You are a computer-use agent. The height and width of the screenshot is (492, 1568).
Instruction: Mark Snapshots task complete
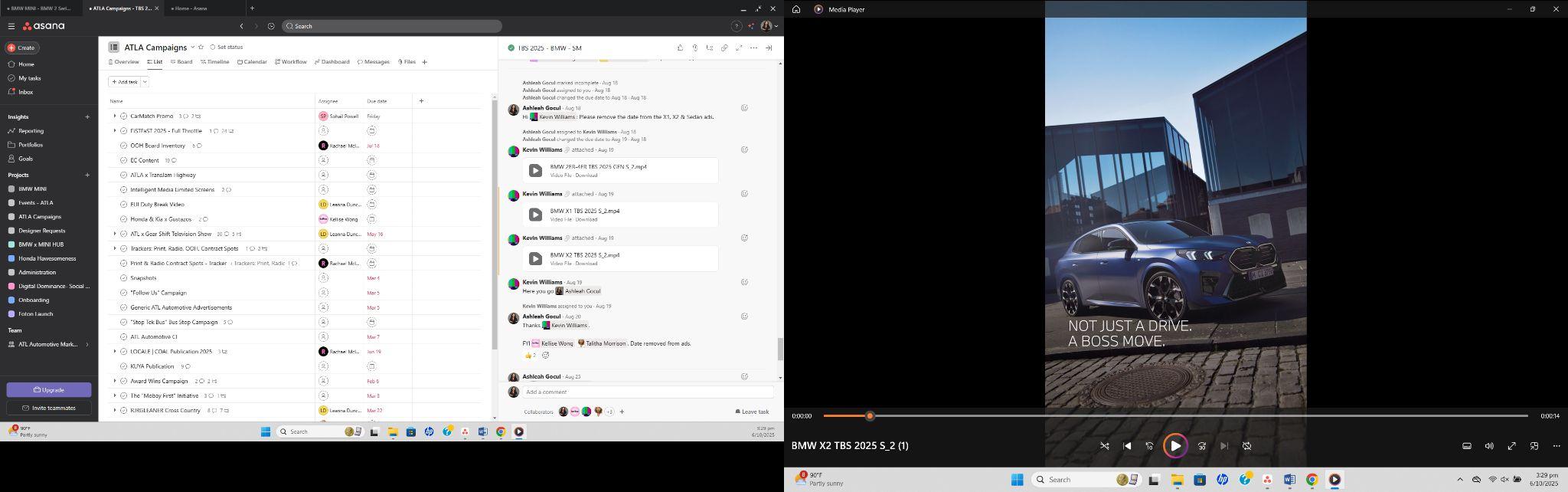click(124, 278)
